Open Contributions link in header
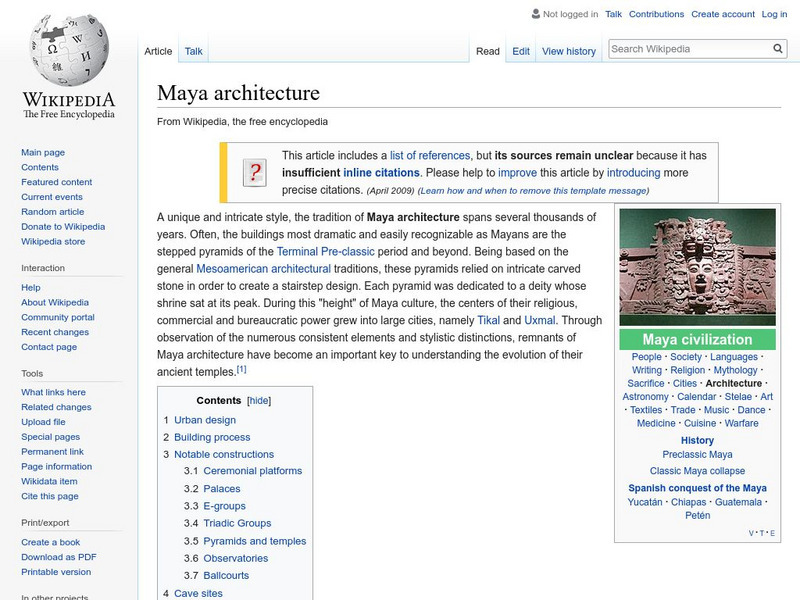 pos(656,14)
